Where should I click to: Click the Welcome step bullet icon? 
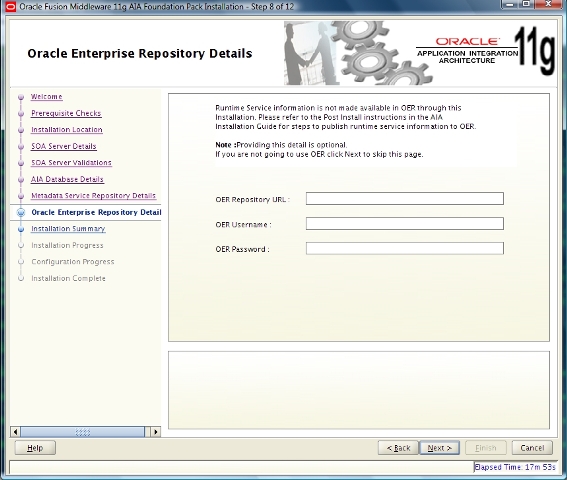(21, 97)
